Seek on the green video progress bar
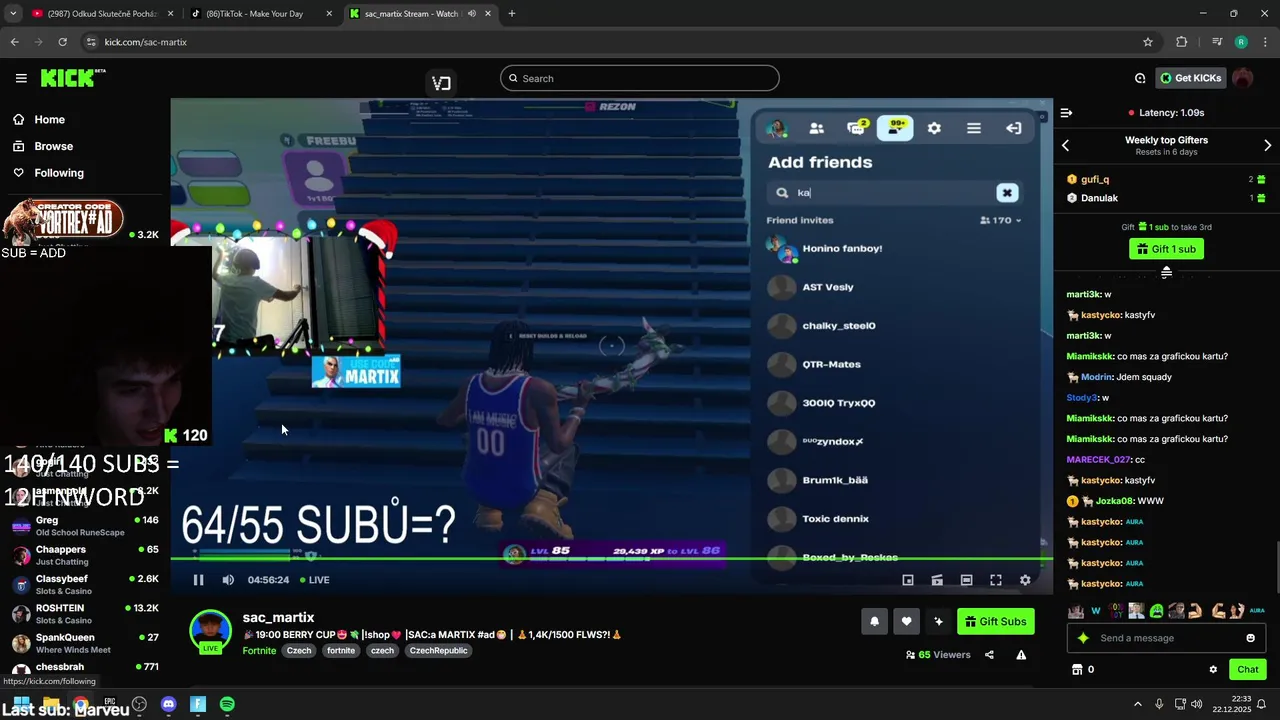 click(611, 558)
